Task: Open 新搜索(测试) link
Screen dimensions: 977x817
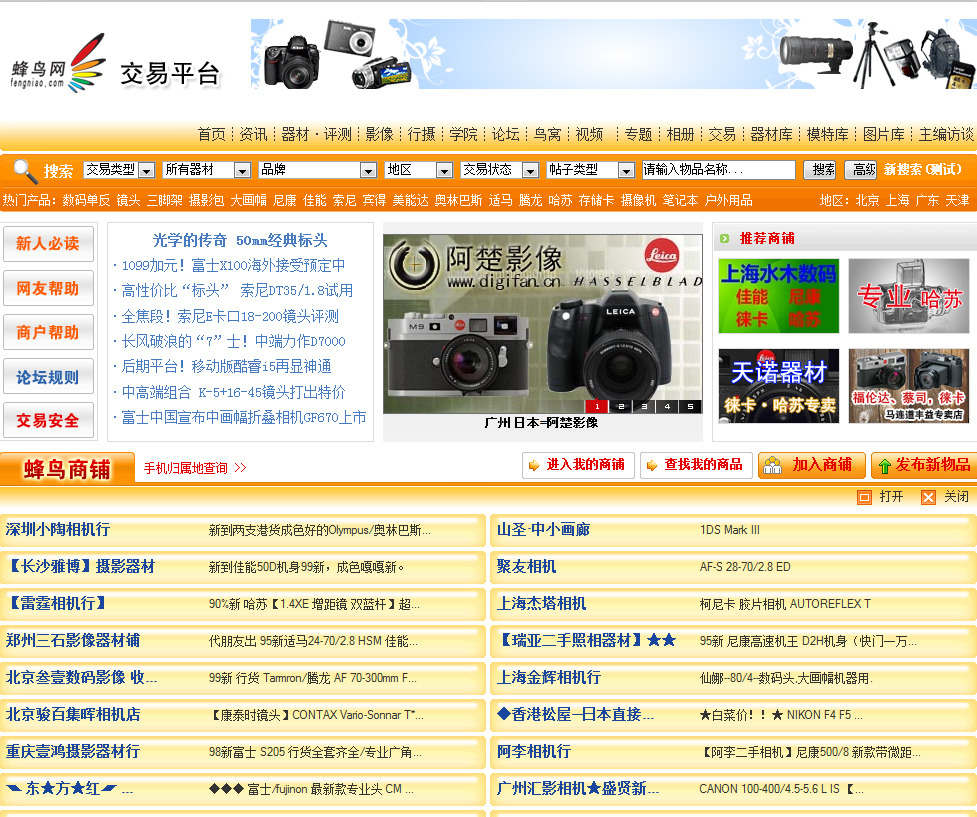Action: coord(923,169)
